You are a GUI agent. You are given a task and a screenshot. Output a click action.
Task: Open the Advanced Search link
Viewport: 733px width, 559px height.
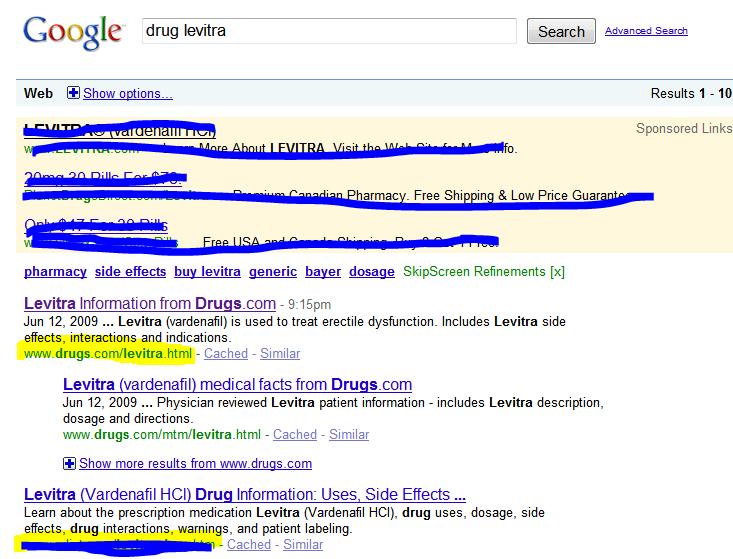coord(646,30)
